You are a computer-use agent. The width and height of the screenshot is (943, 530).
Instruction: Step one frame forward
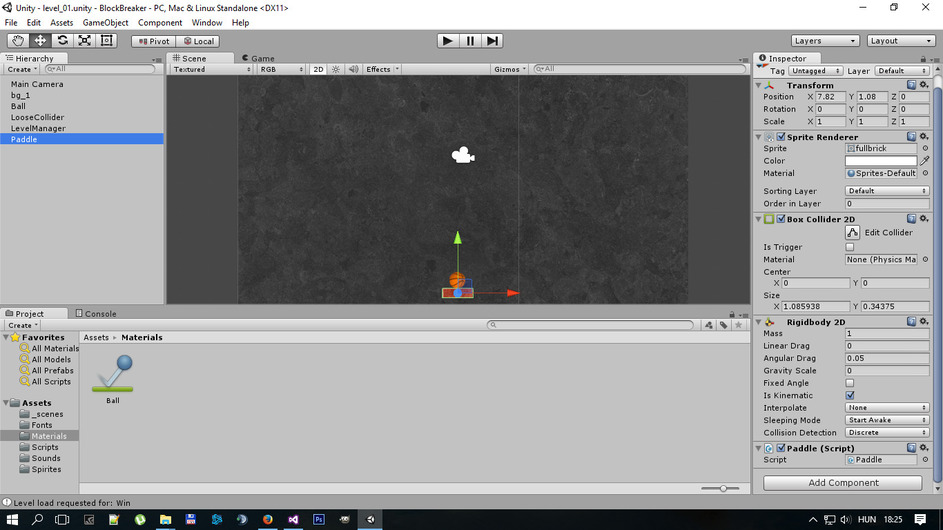492,41
